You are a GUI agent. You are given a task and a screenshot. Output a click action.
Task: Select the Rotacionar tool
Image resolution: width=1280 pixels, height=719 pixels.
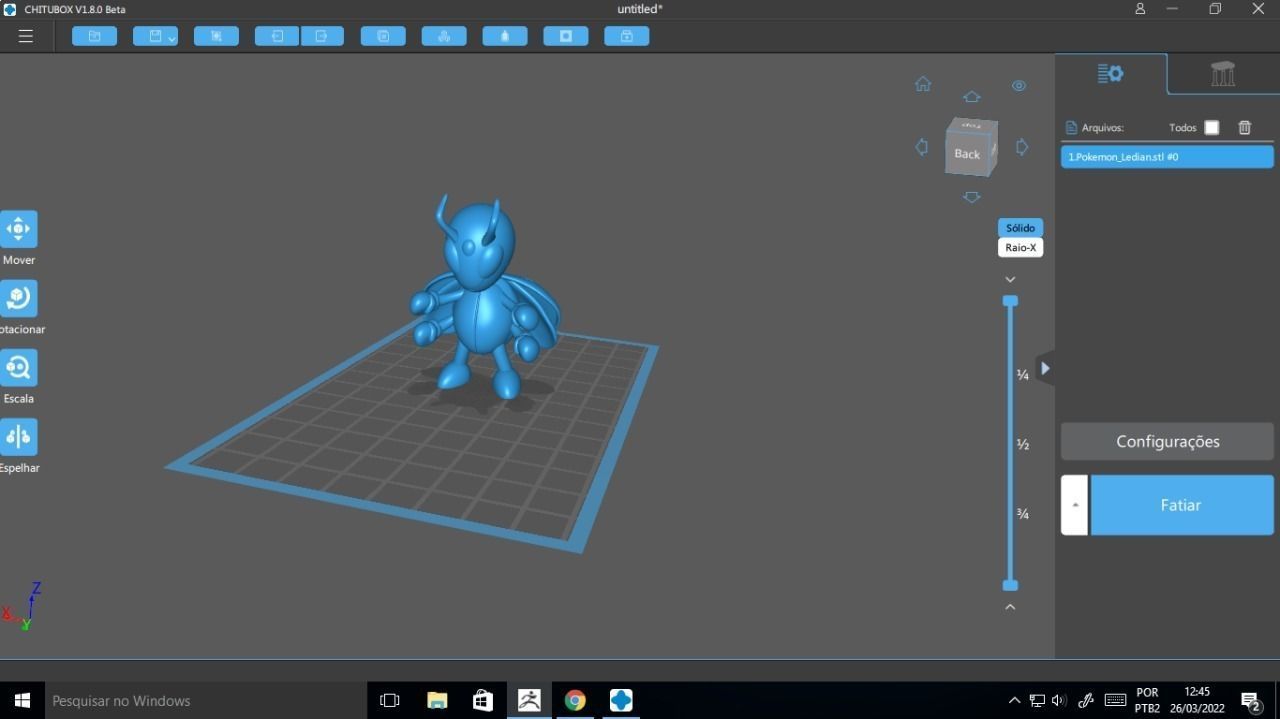pos(18,298)
